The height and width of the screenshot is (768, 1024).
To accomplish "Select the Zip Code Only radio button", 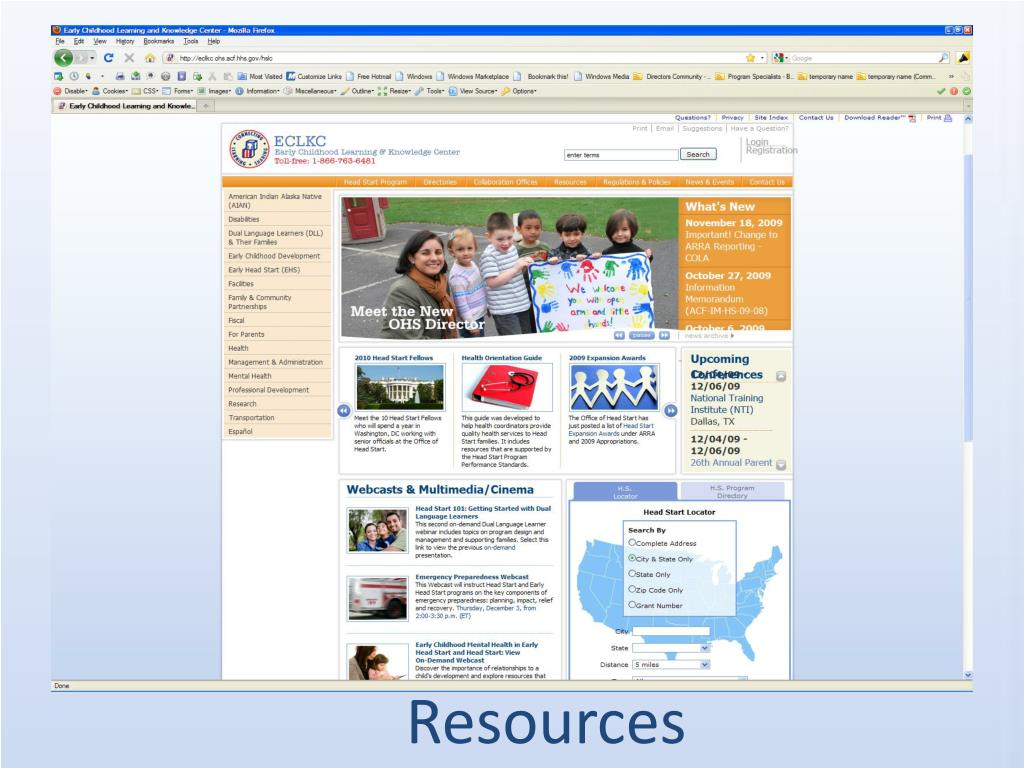I will point(632,589).
